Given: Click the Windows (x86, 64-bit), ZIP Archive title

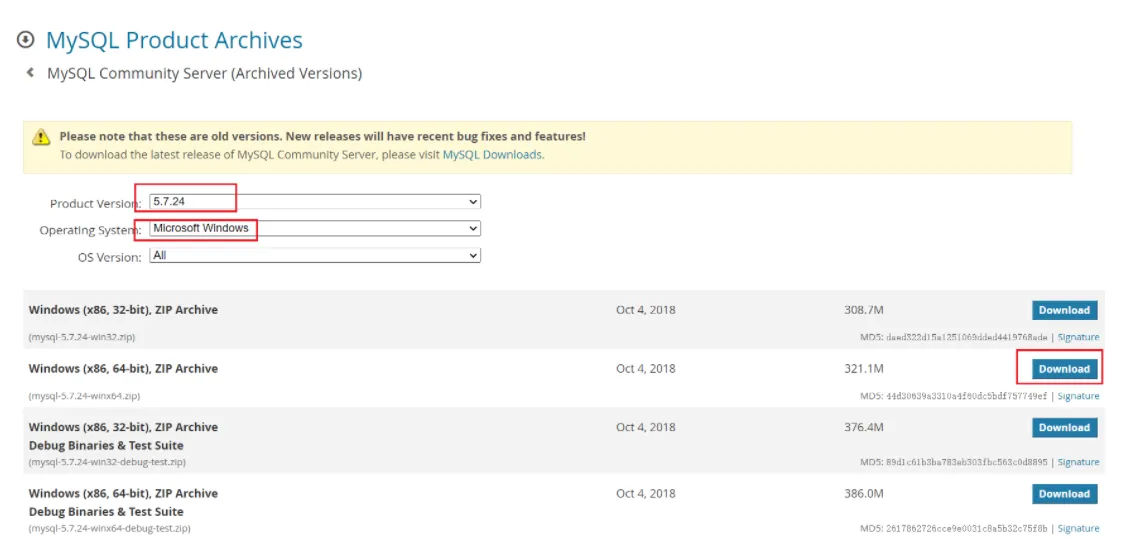Looking at the screenshot, I should tap(123, 369).
